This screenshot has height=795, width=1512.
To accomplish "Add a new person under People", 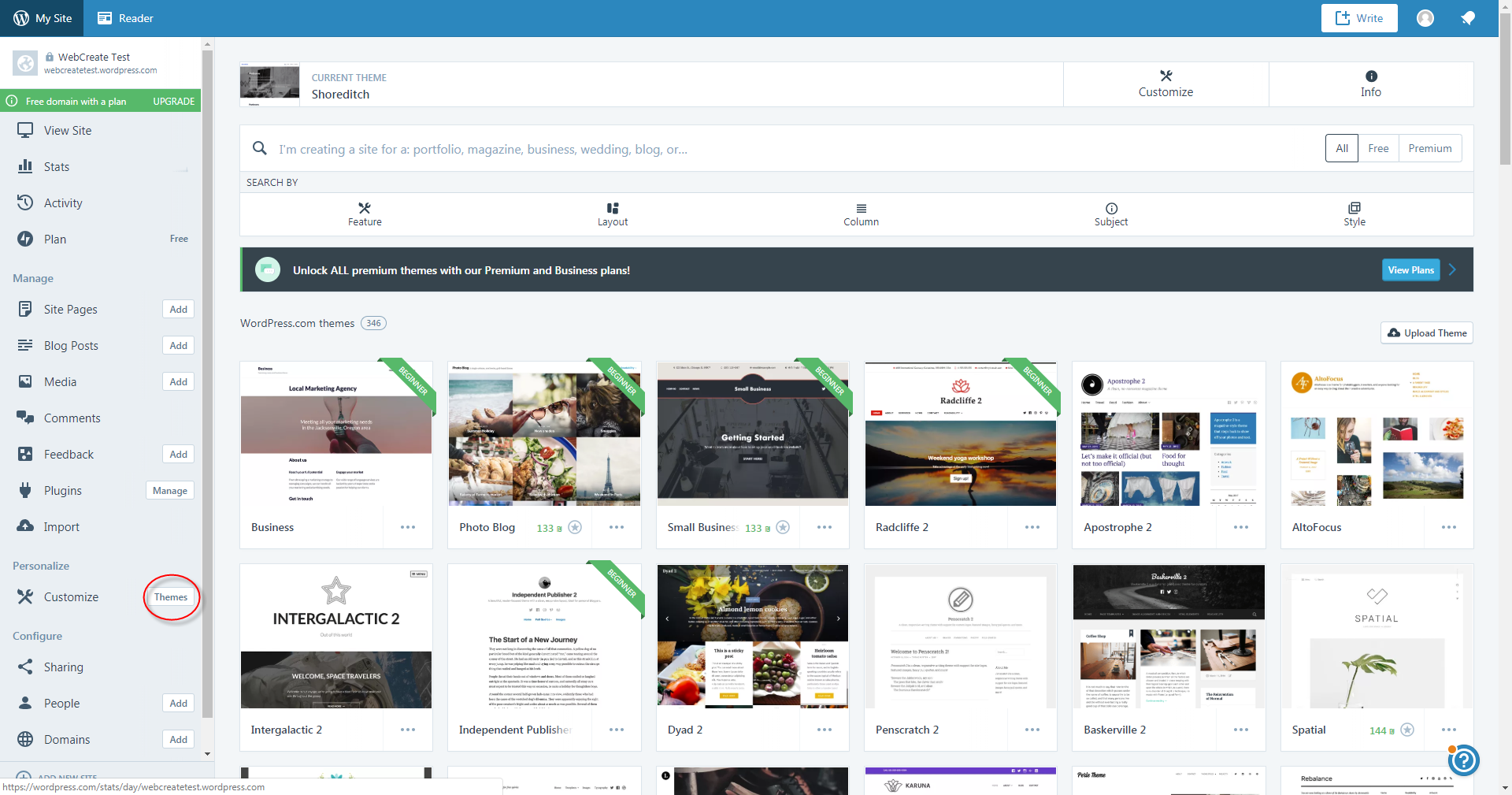I will pyautogui.click(x=179, y=703).
